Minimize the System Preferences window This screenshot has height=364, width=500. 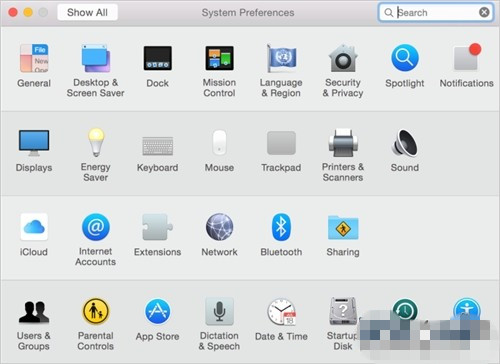(x=28, y=12)
